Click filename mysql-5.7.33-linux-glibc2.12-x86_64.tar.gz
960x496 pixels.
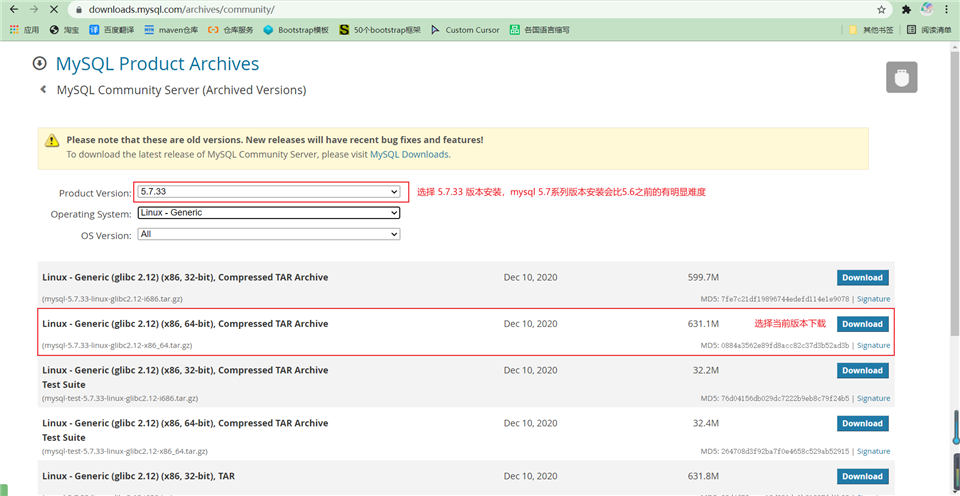pyautogui.click(x=117, y=345)
